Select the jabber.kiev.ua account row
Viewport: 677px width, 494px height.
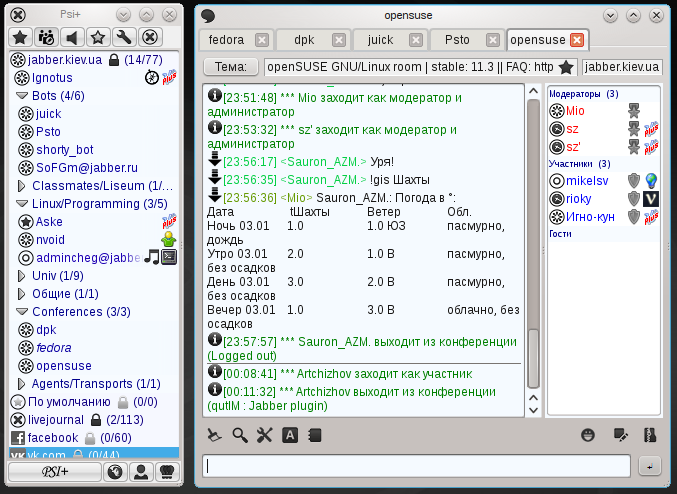pyautogui.click(x=94, y=60)
